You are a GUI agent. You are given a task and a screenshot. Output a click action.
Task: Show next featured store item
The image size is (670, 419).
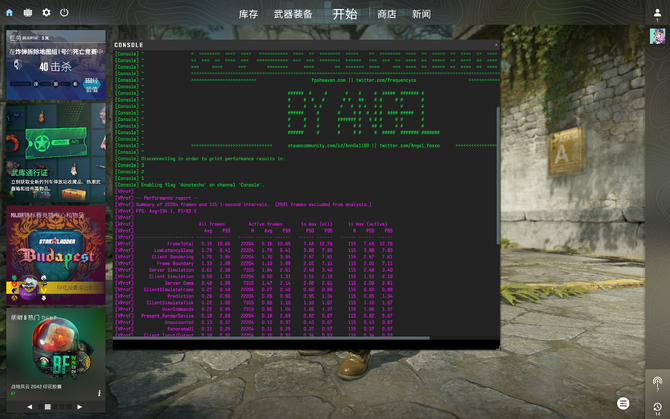point(80,407)
